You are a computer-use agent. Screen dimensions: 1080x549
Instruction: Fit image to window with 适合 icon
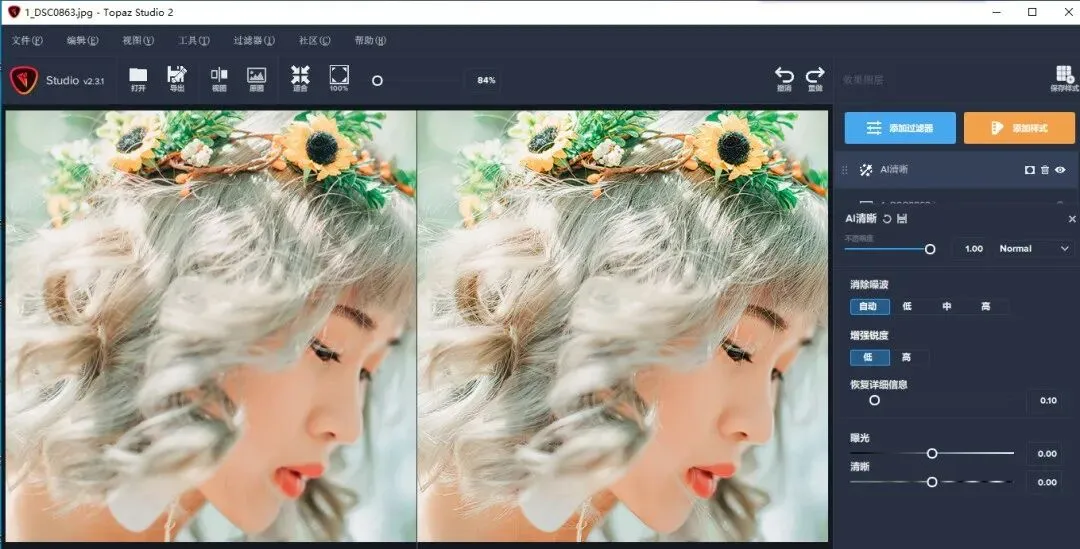pos(300,75)
